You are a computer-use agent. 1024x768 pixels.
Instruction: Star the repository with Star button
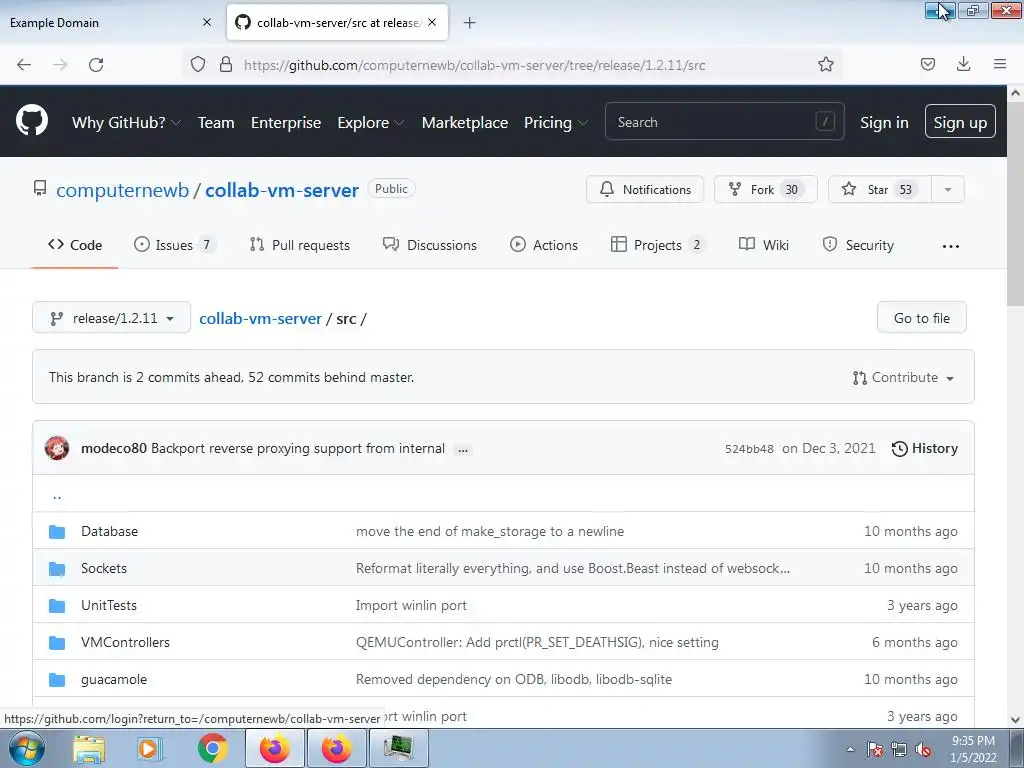tap(880, 189)
